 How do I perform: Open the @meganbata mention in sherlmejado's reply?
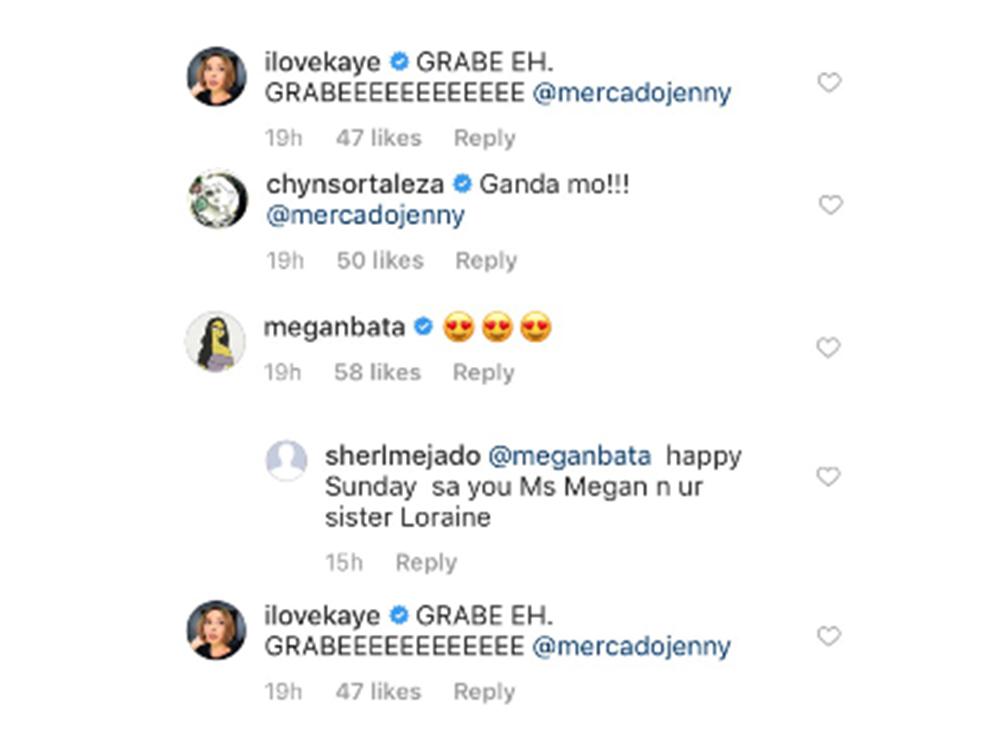569,457
